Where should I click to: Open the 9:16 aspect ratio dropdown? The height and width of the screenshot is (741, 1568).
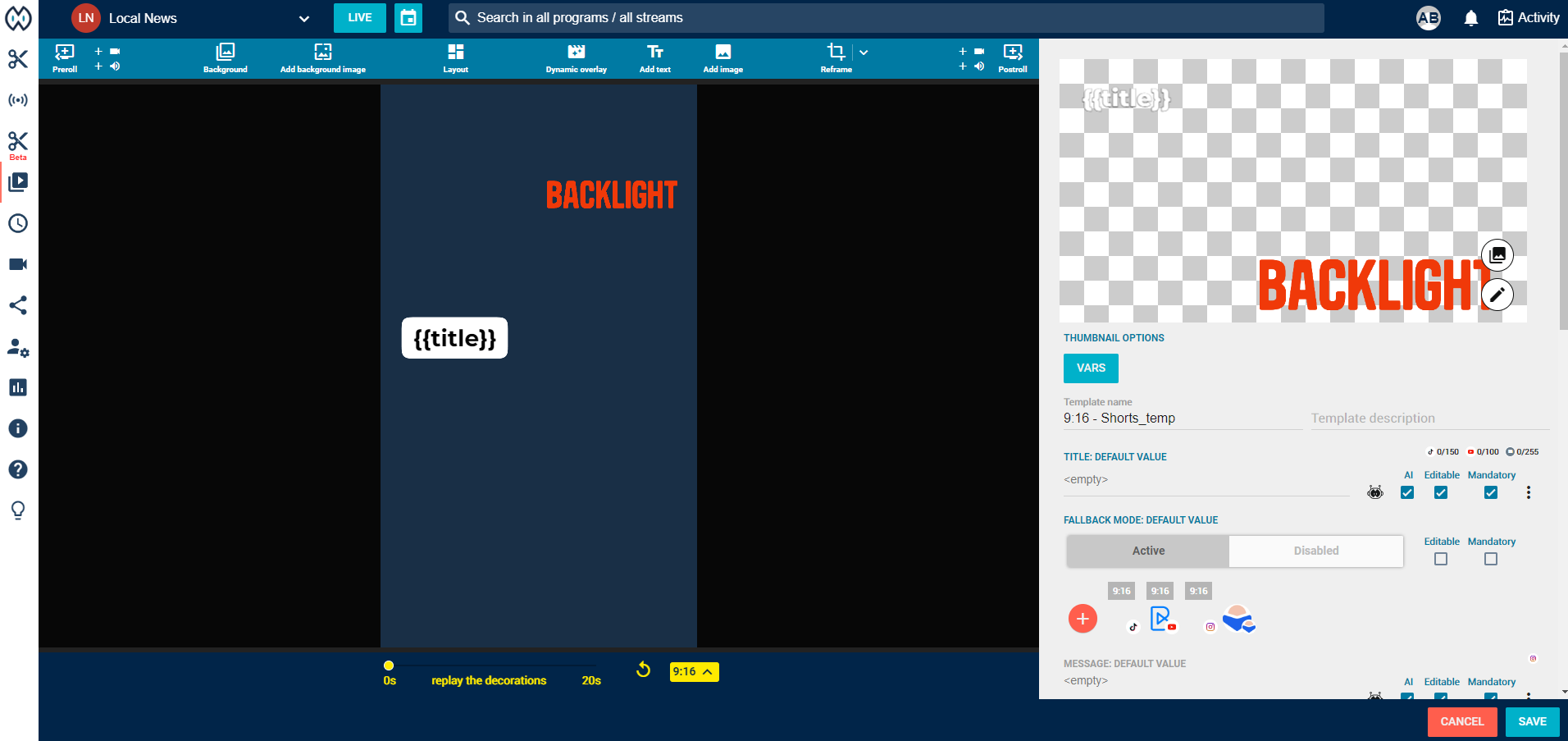point(694,671)
